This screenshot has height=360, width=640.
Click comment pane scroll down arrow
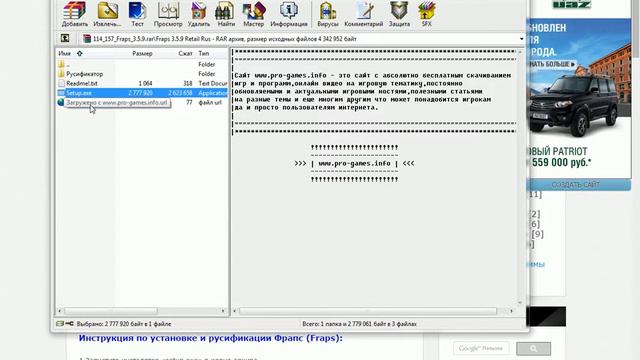520,303
